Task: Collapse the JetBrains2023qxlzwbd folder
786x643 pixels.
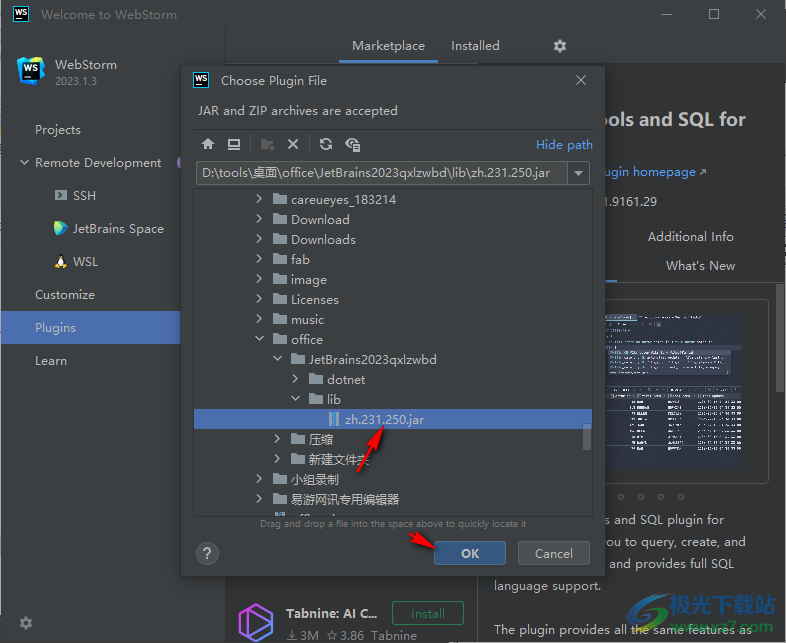Action: coord(277,359)
